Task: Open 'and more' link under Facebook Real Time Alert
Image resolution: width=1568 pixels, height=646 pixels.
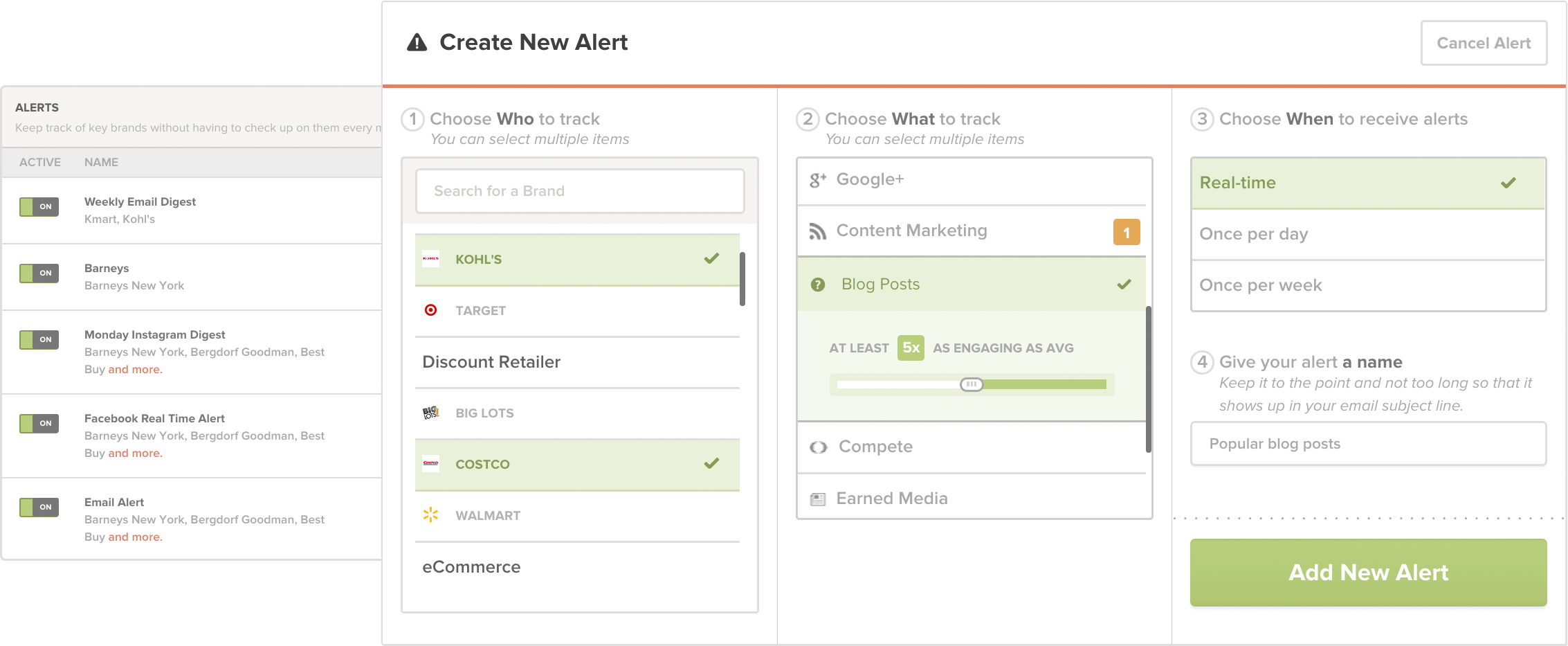Action: coord(135,454)
